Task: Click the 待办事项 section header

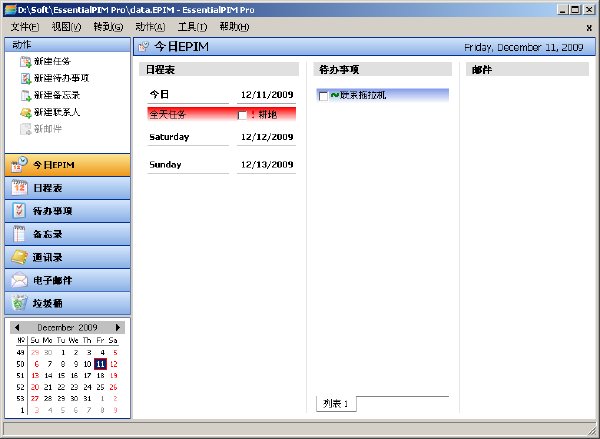Action: [x=383, y=70]
